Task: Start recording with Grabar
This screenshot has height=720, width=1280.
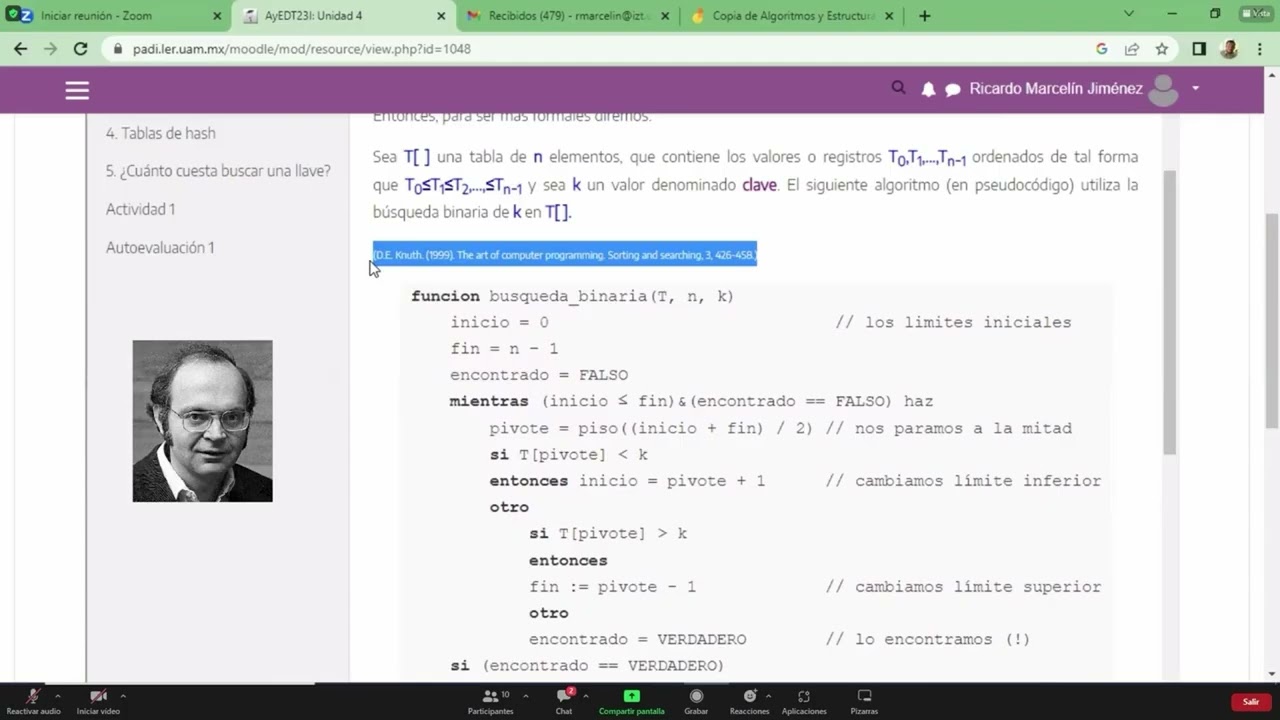Action: 696,701
